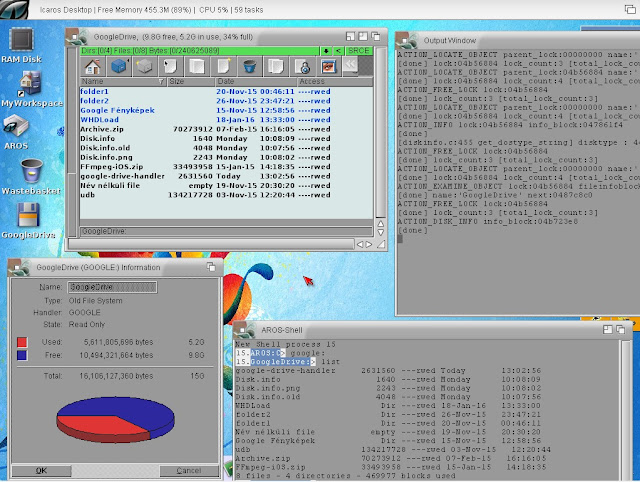Toggle the SRCE source panel button
The width and height of the screenshot is (640, 482).
(359, 51)
